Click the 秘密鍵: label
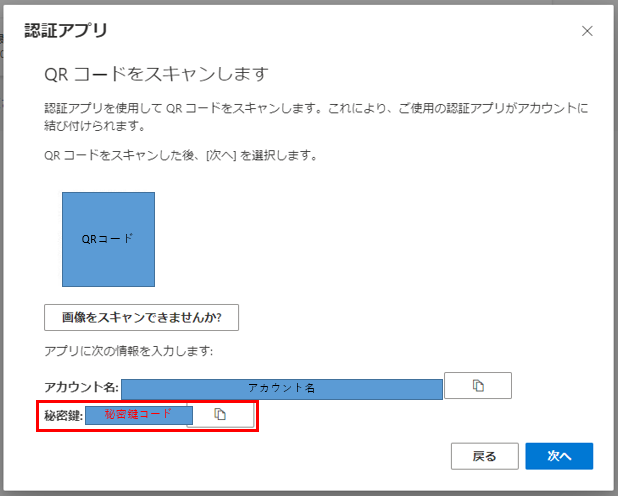618x496 pixels. (x=63, y=416)
